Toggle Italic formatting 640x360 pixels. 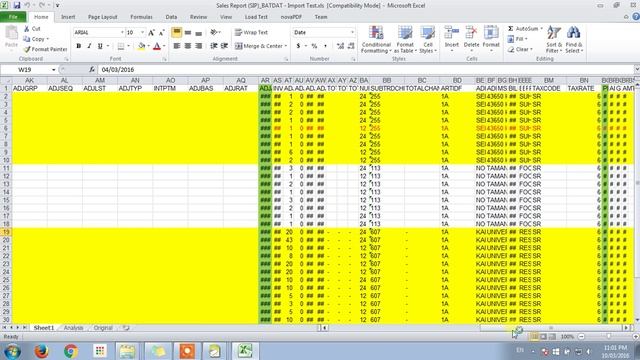click(x=89, y=46)
